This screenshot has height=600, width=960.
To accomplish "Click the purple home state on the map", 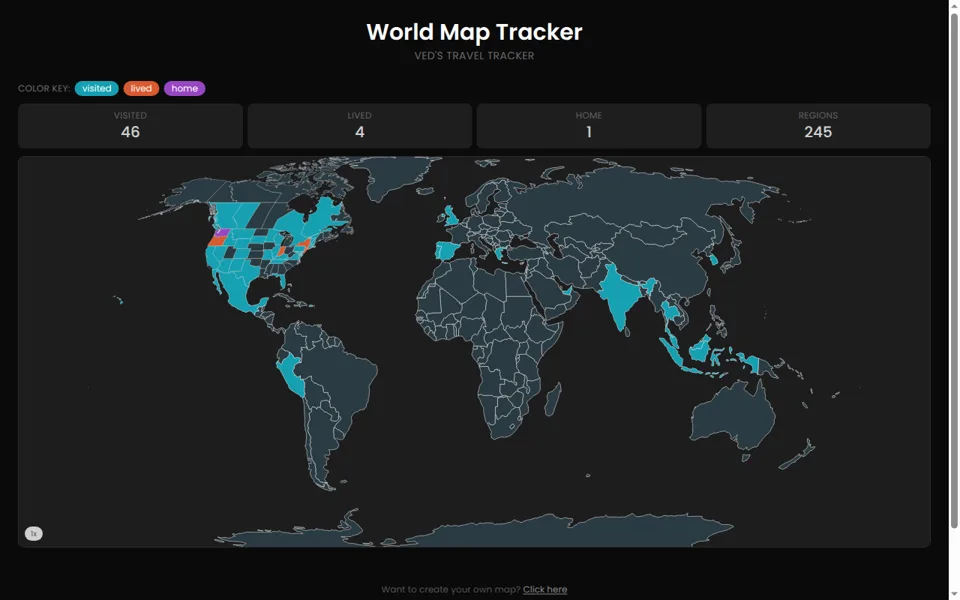I will click(x=222, y=233).
